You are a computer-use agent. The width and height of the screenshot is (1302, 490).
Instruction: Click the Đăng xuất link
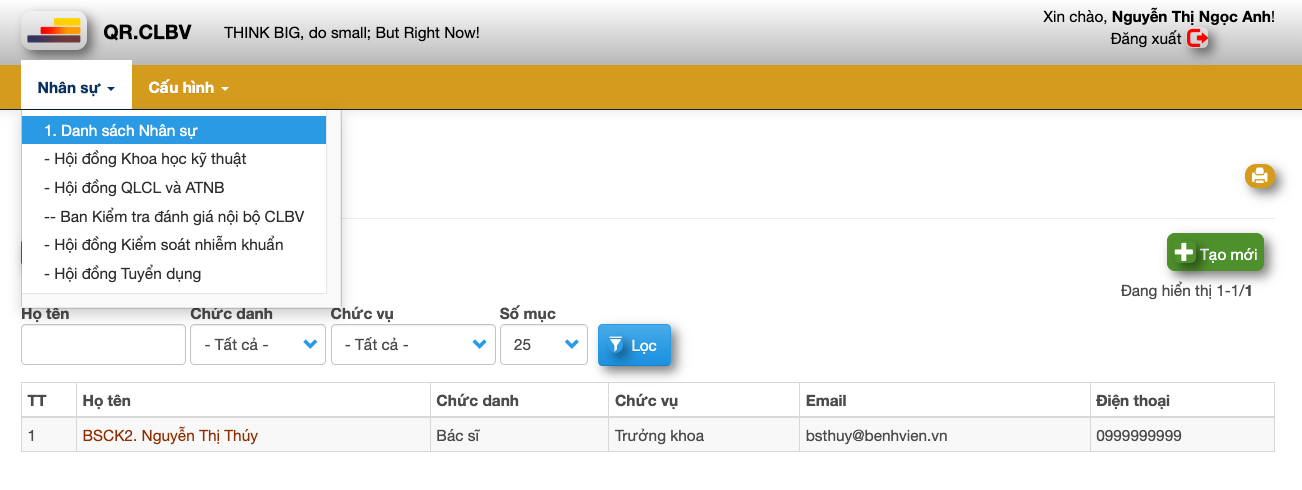click(1145, 39)
